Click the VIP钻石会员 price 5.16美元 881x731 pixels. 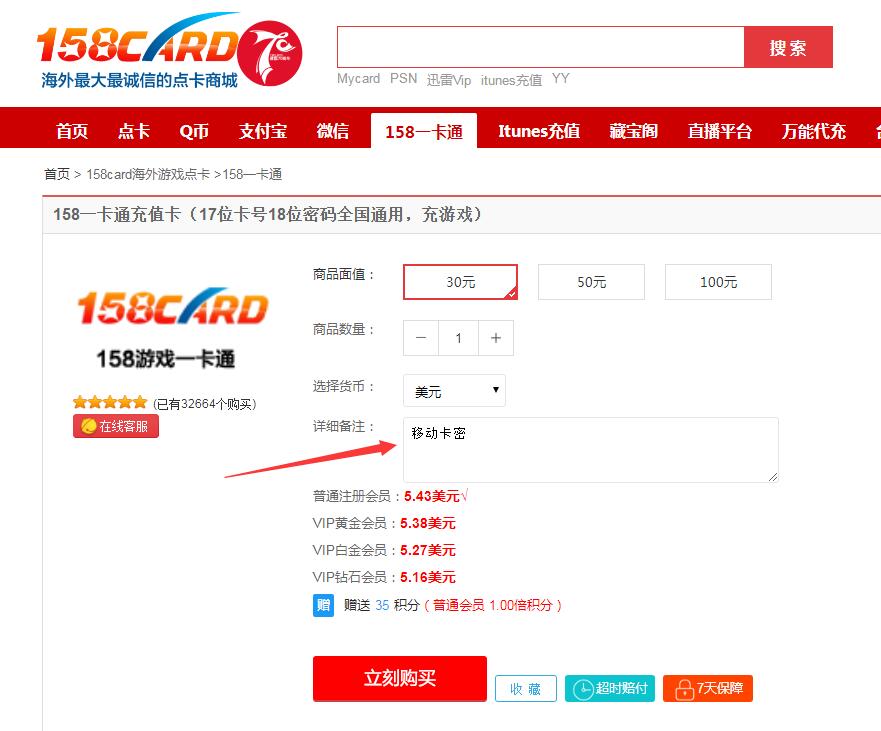point(428,577)
